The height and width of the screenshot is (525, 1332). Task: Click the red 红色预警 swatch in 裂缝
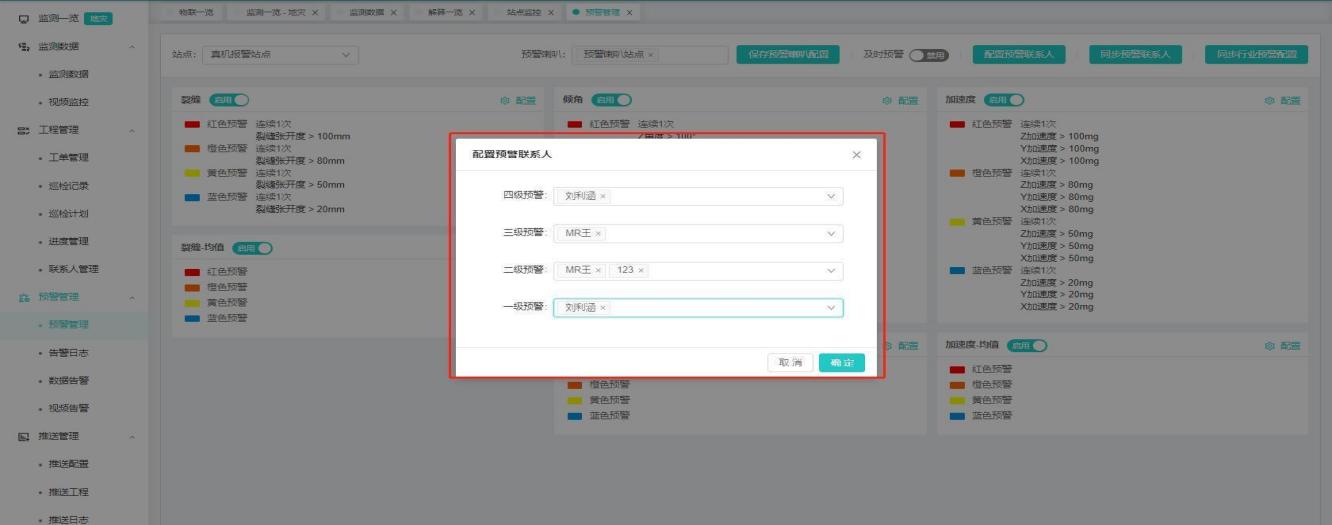[192, 125]
